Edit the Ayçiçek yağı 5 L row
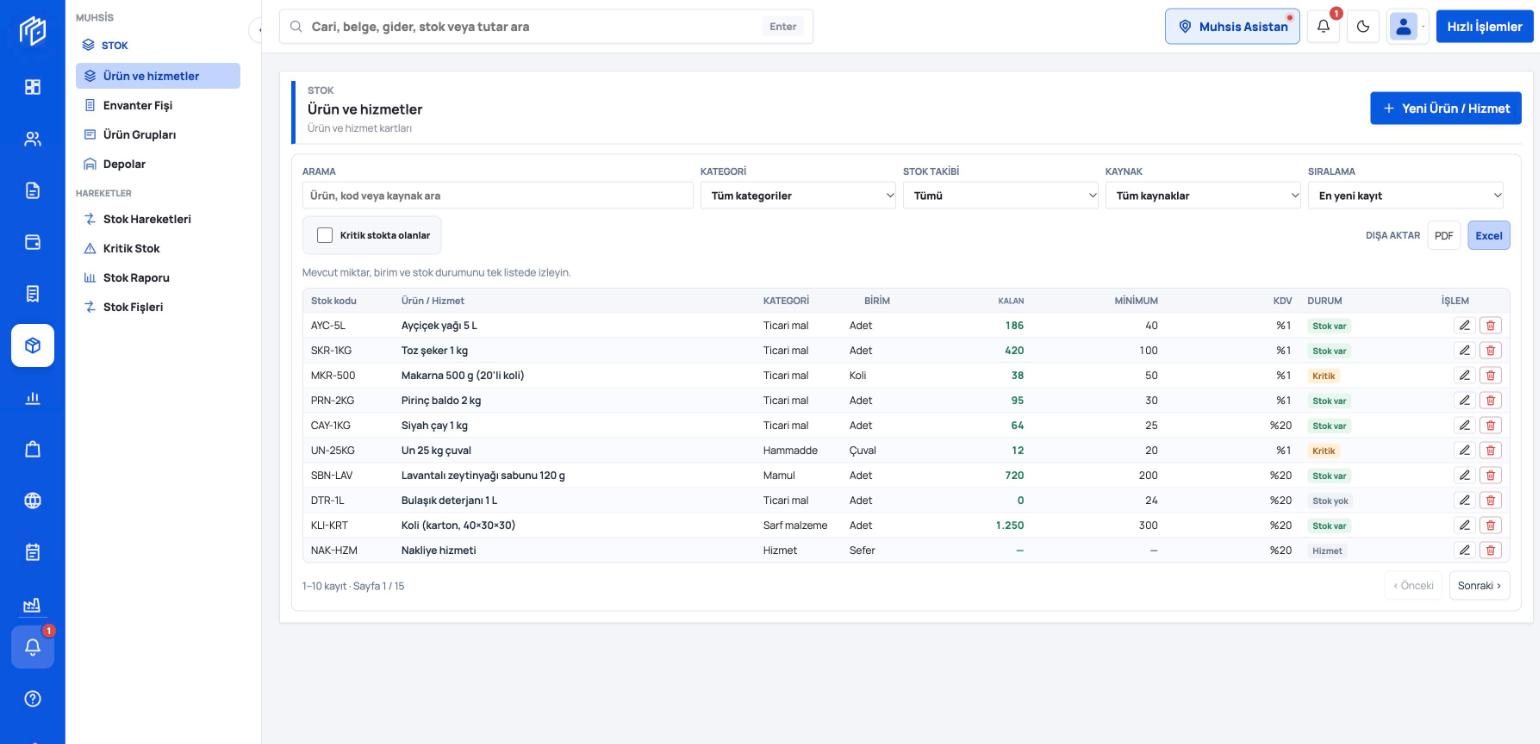 click(1464, 325)
